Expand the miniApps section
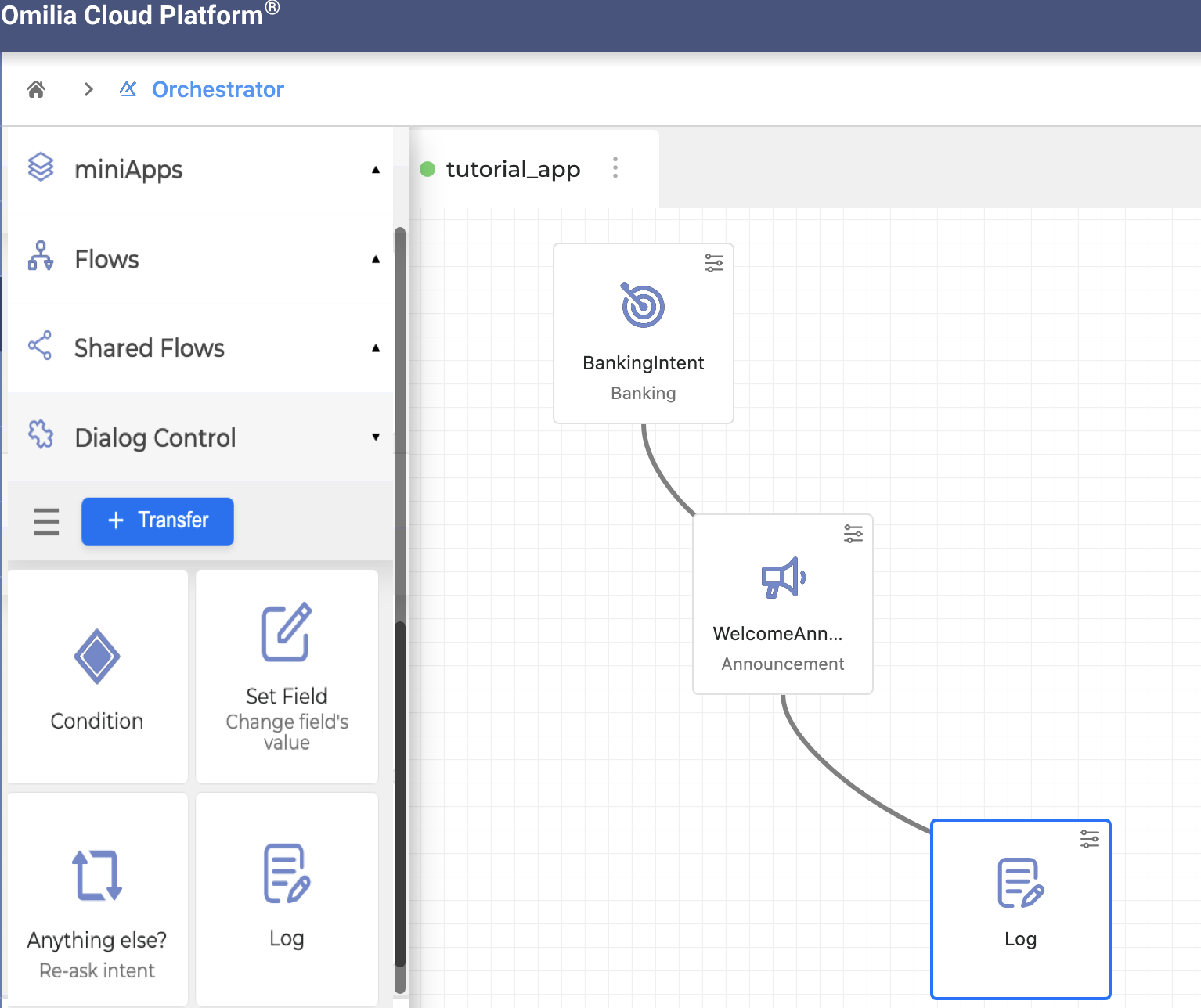Screen dimensions: 1201x1008 (375, 170)
